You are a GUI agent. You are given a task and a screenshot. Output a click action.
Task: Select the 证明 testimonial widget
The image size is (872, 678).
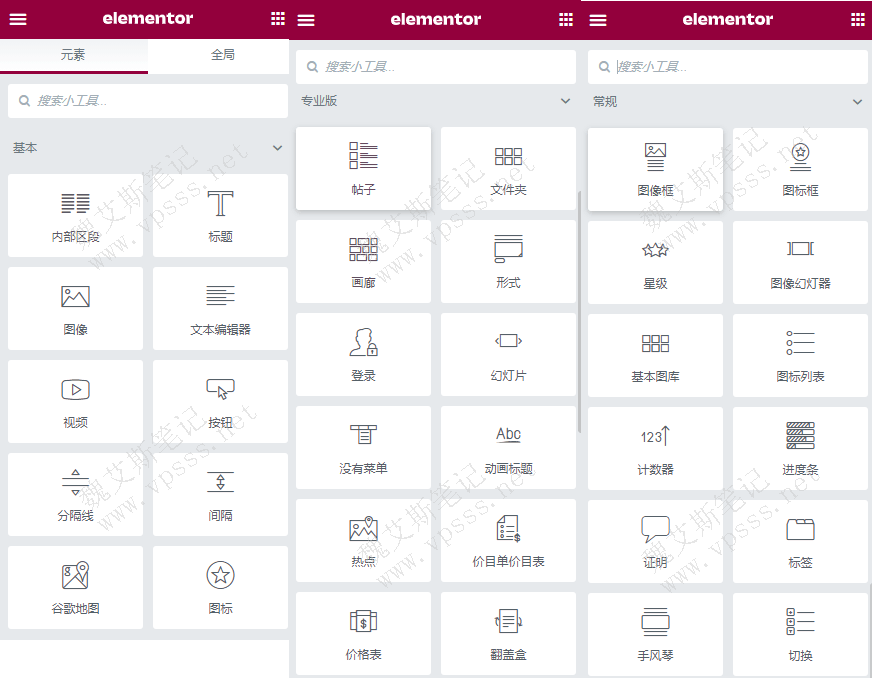[x=655, y=541]
